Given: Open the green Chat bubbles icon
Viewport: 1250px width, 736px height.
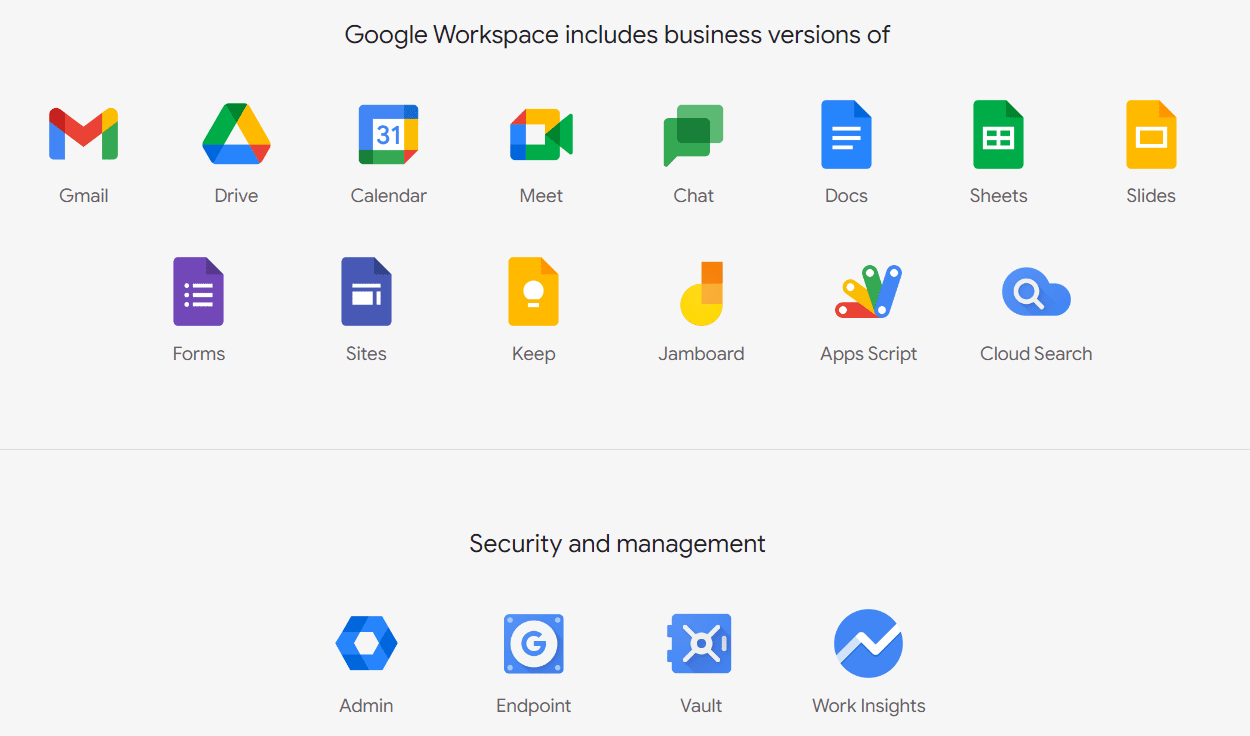Looking at the screenshot, I should [x=694, y=135].
